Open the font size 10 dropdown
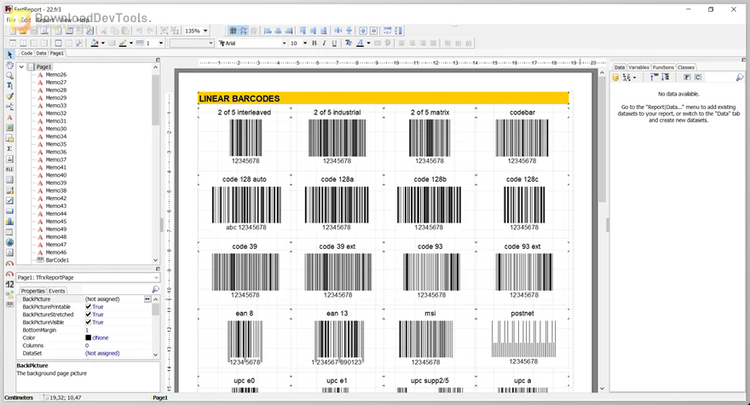The width and height of the screenshot is (750, 405). coord(305,43)
